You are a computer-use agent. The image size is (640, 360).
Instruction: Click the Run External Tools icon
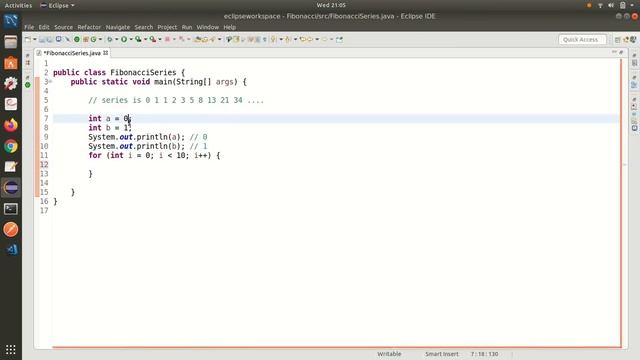click(153, 40)
